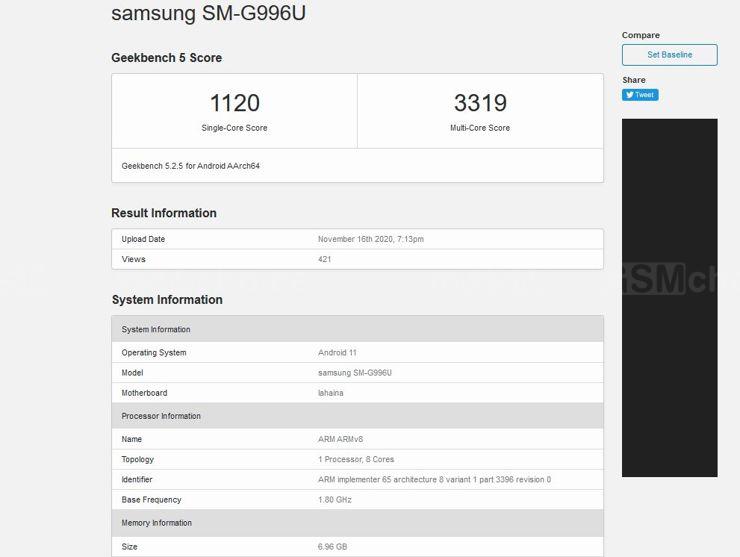Click the processor Name label

point(132,439)
